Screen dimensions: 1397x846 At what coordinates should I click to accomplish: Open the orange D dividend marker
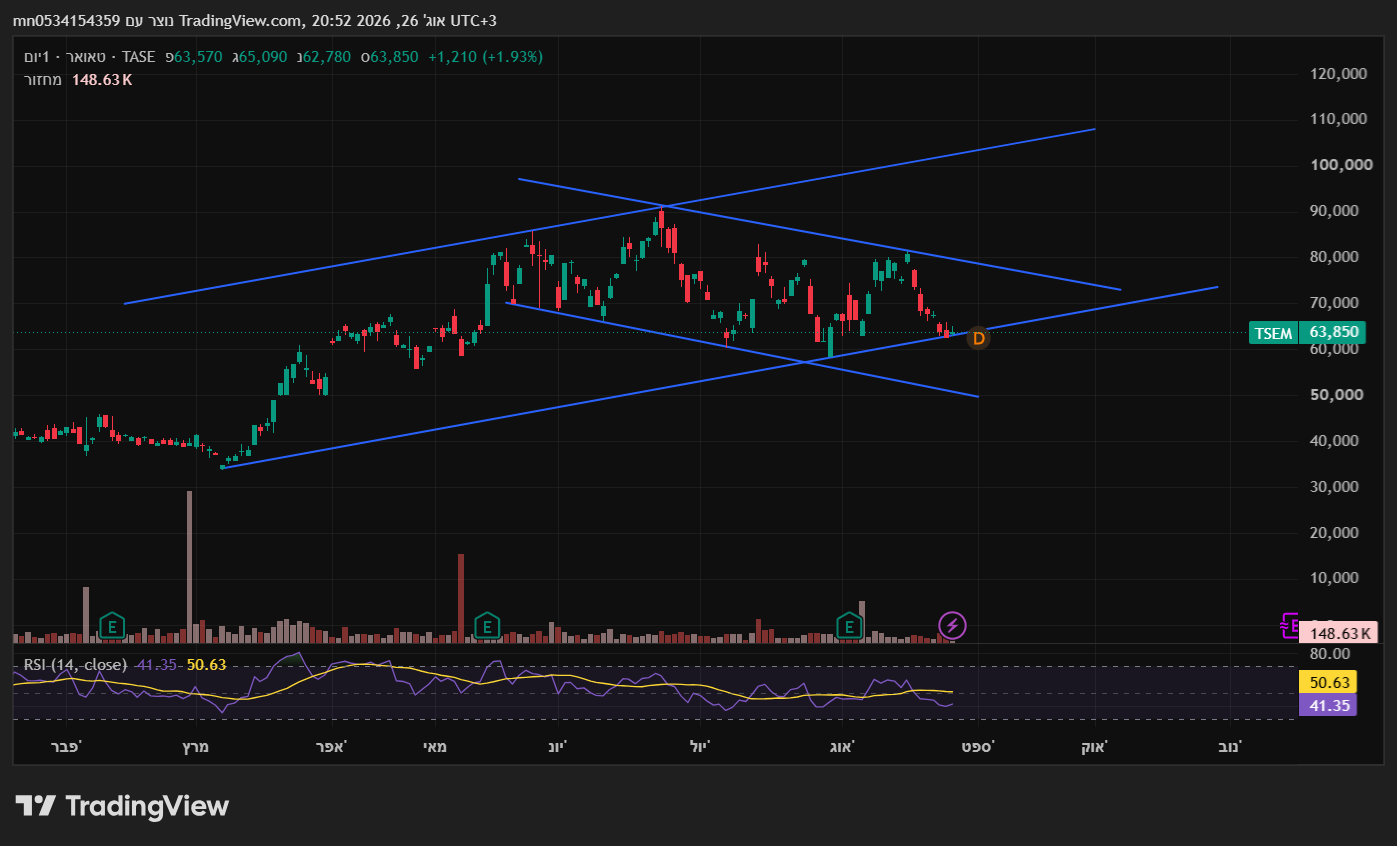tap(979, 338)
